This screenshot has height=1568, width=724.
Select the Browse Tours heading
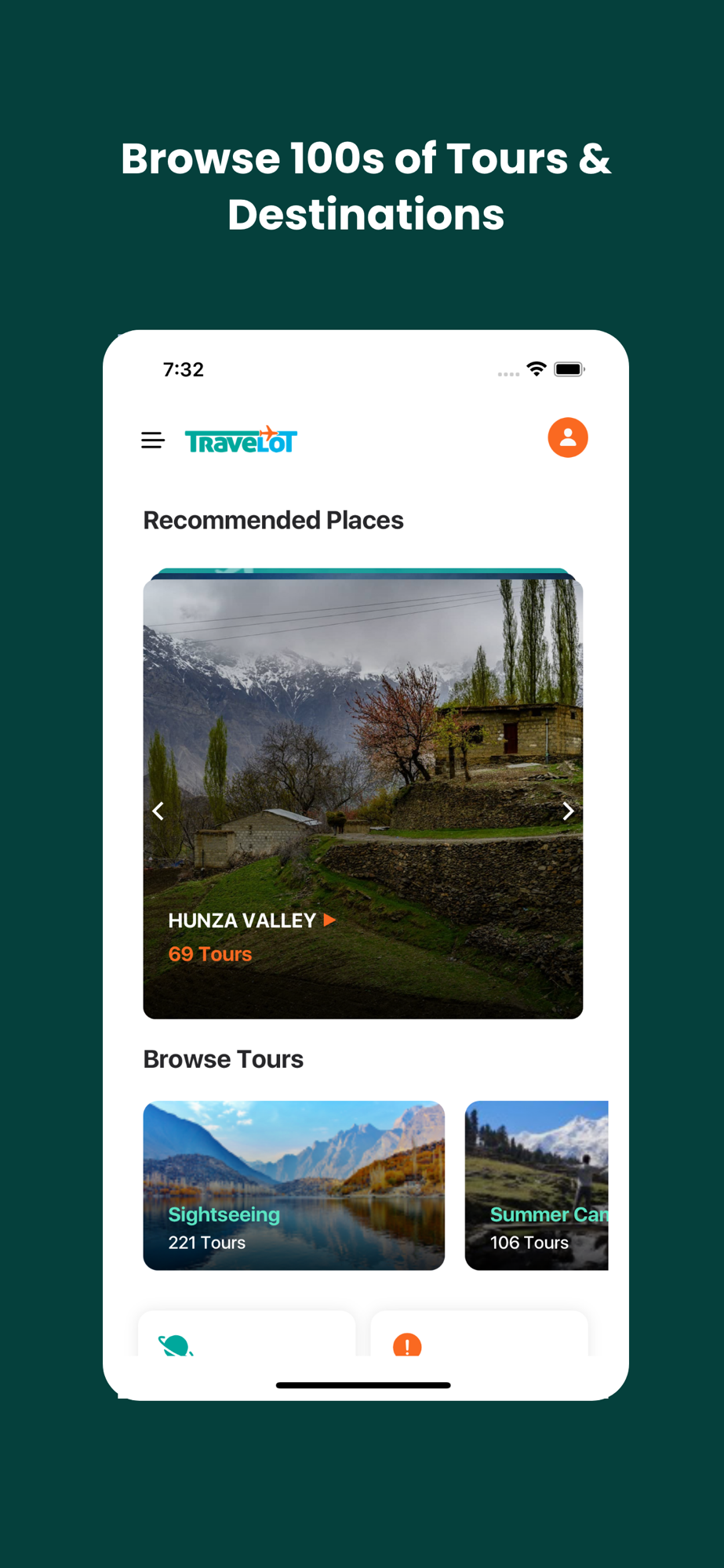pos(223,1059)
